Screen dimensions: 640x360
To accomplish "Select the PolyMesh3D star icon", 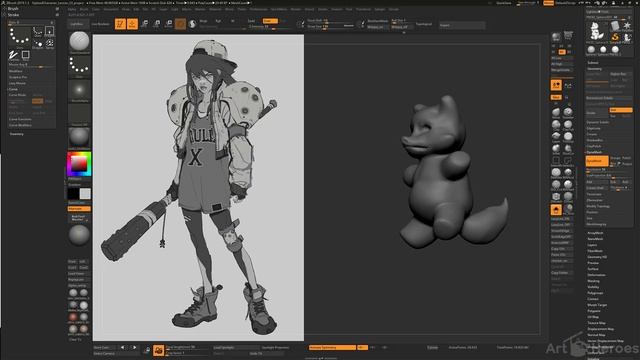I will 627,27.
